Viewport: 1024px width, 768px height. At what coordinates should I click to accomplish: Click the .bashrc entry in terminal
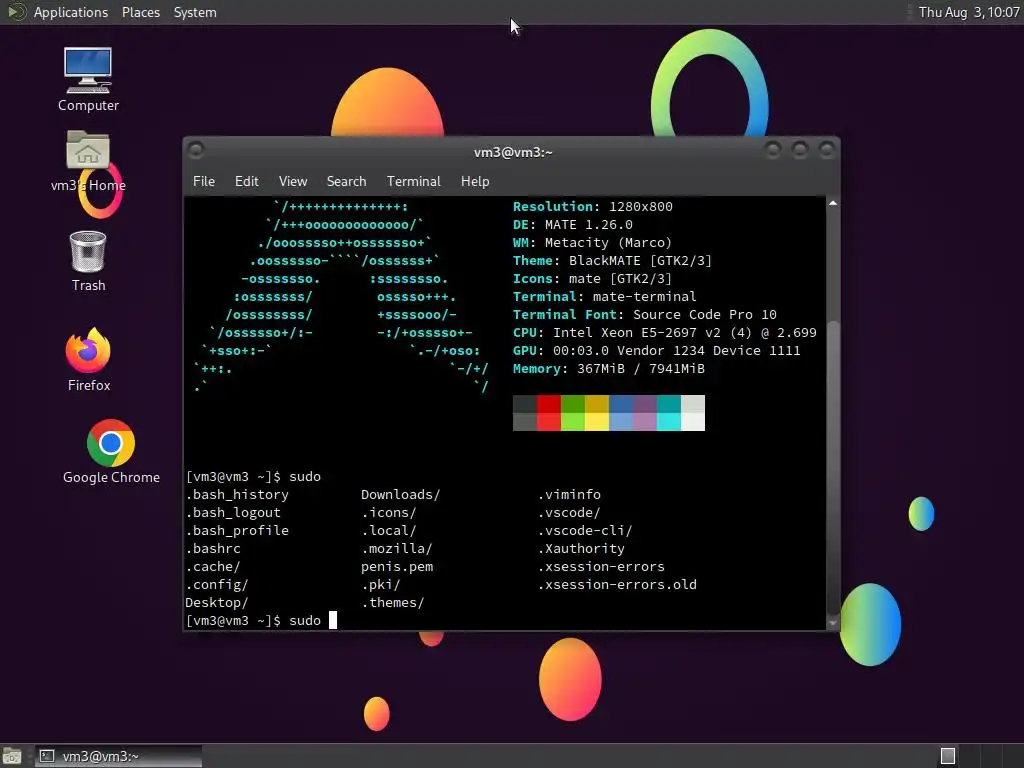pos(213,549)
